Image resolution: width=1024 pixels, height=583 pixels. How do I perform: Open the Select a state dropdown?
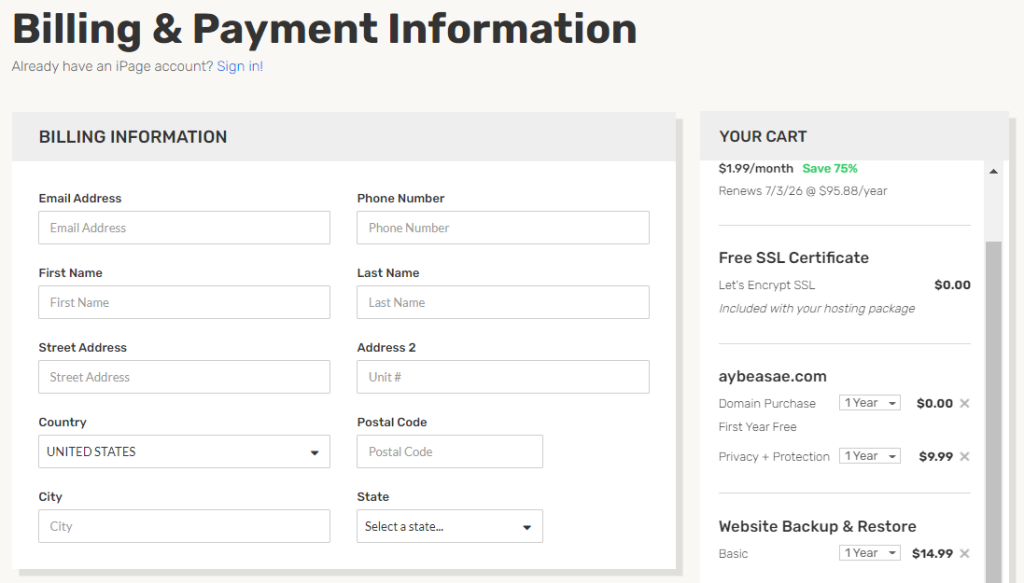449,526
